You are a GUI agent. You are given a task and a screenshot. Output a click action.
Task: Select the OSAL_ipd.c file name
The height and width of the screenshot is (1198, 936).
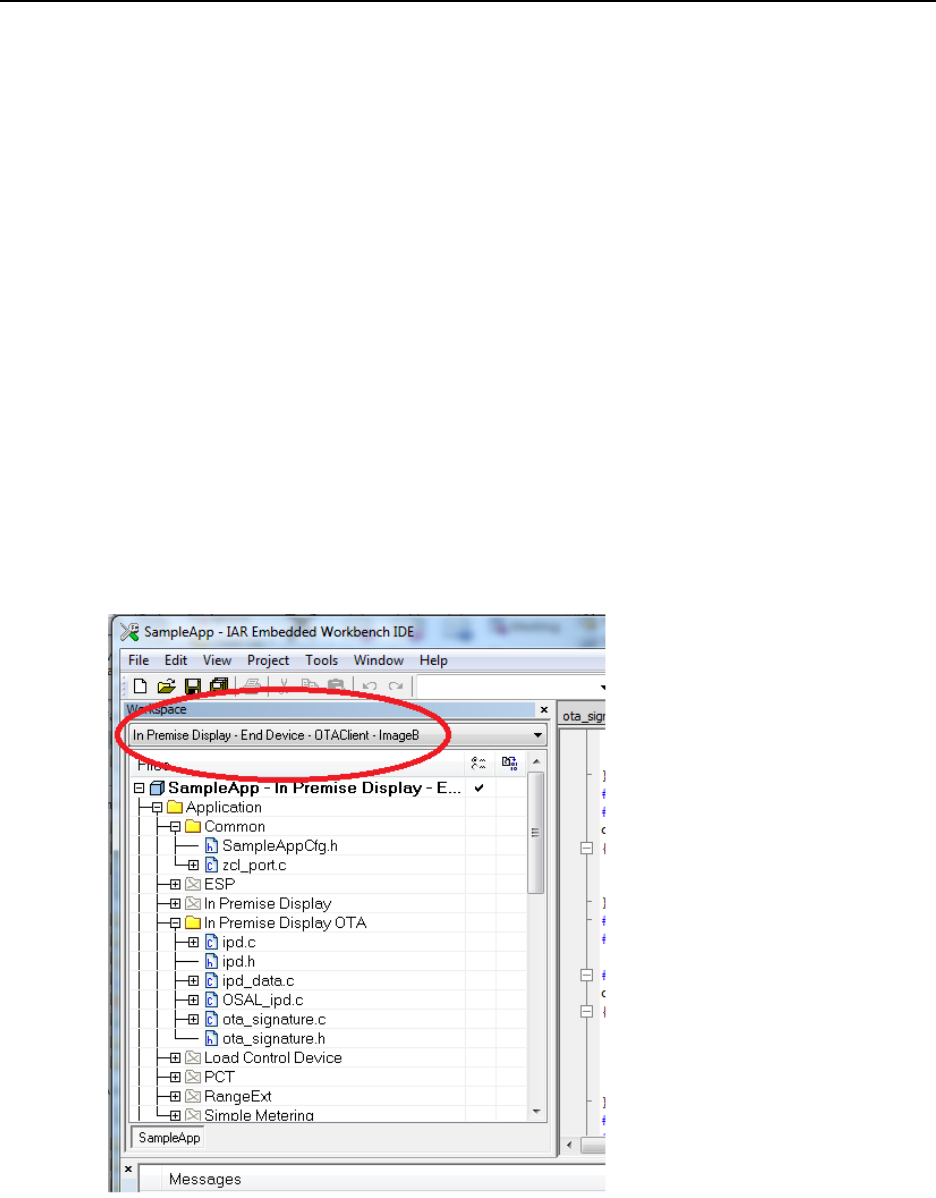(x=263, y=1000)
